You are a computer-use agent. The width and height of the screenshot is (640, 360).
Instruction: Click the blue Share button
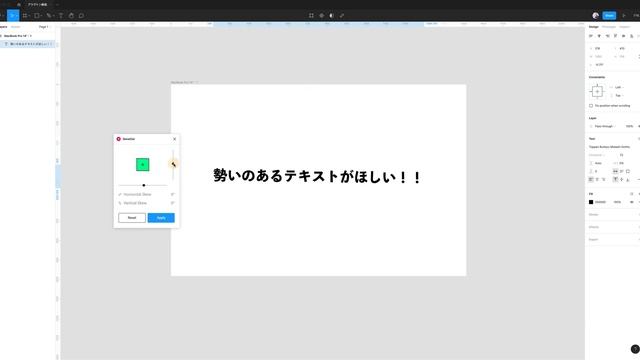609,16
